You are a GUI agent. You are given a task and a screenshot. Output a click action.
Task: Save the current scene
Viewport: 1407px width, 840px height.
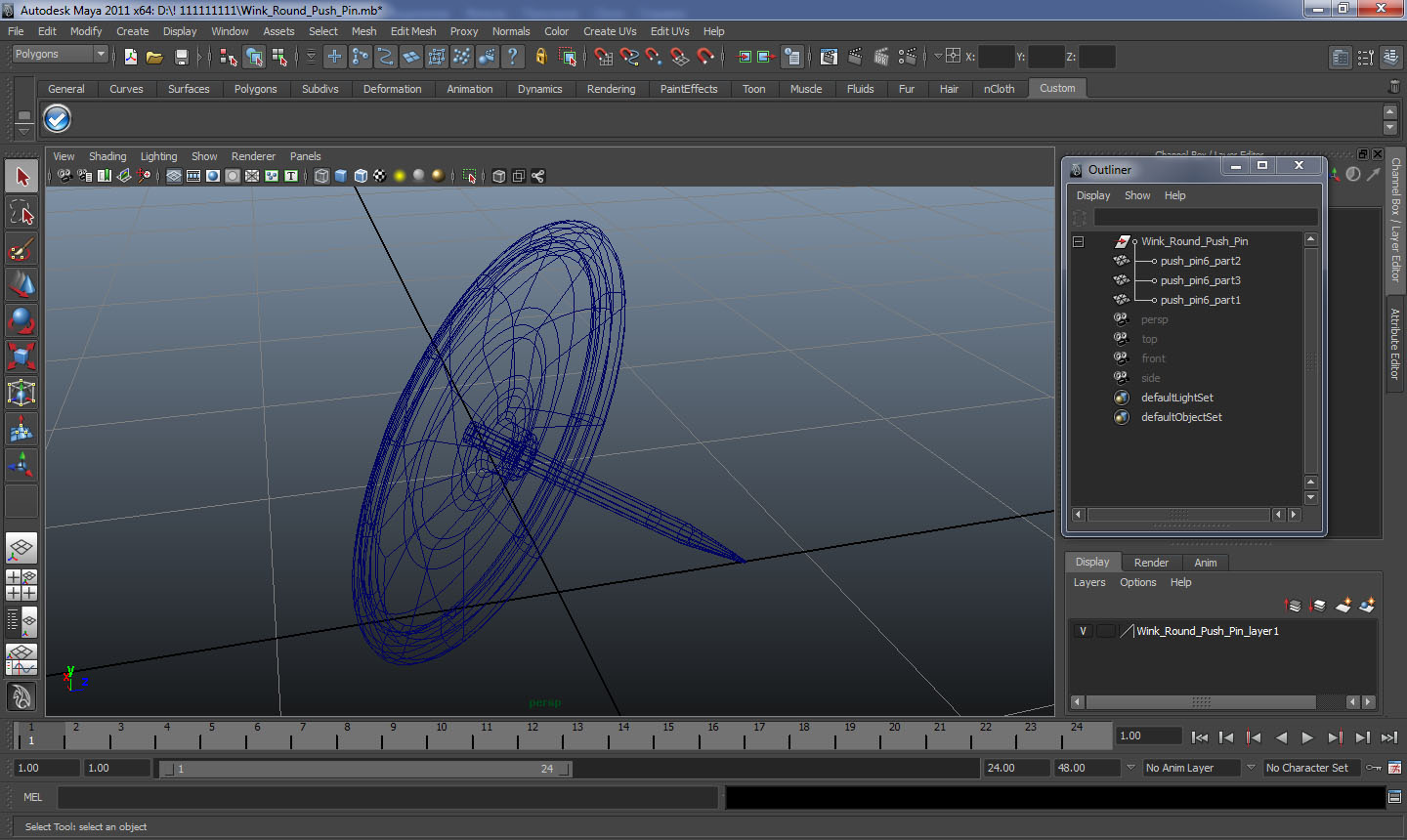tap(181, 57)
